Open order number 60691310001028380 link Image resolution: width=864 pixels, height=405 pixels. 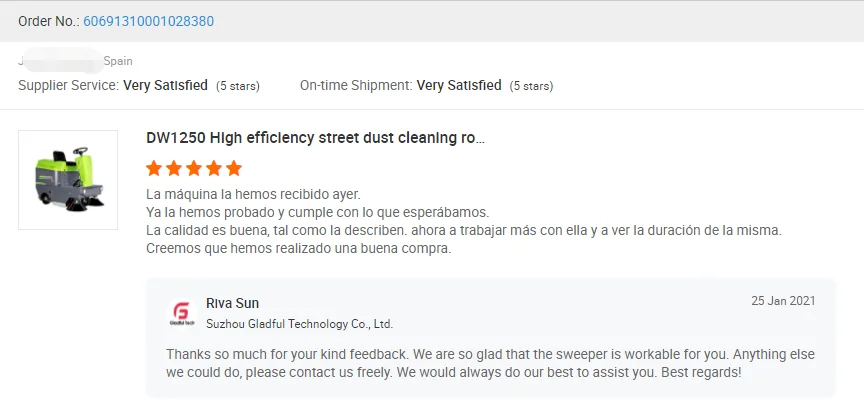pyautogui.click(x=148, y=21)
